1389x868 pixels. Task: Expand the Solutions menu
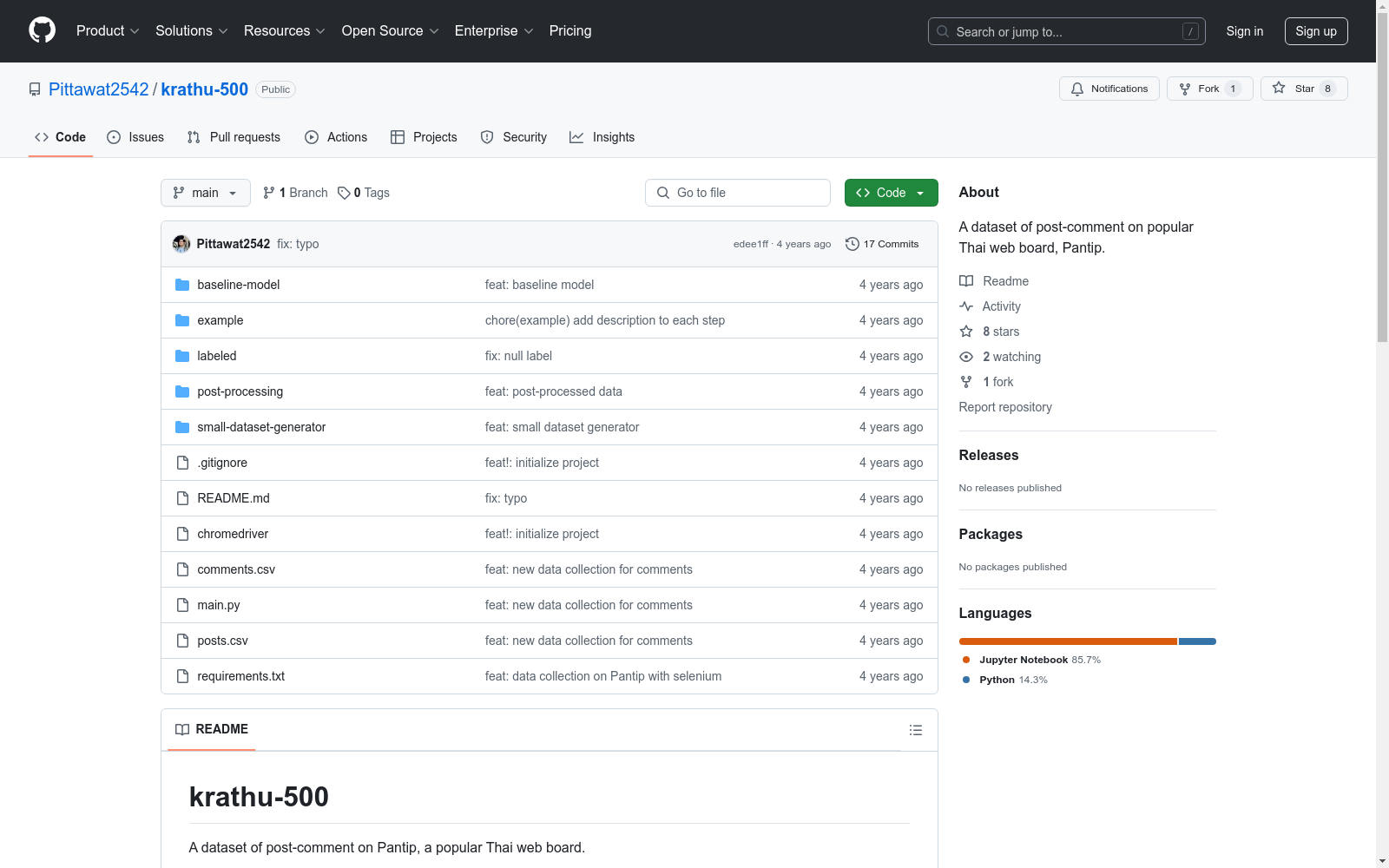pyautogui.click(x=192, y=31)
